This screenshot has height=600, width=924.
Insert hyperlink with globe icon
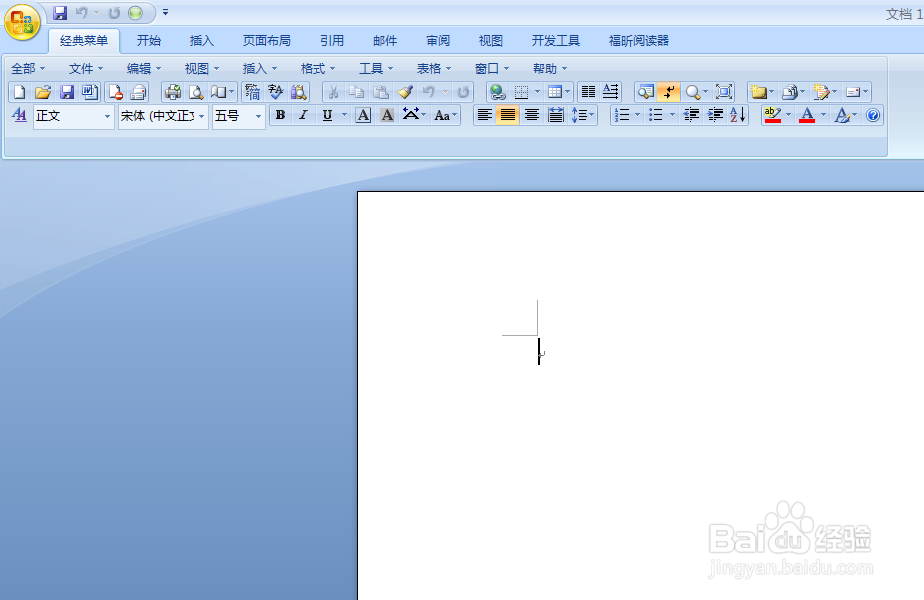point(498,92)
